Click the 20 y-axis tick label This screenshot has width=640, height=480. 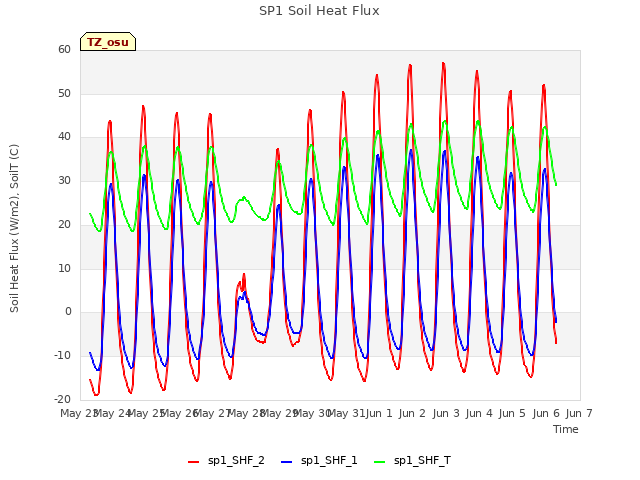point(64,224)
